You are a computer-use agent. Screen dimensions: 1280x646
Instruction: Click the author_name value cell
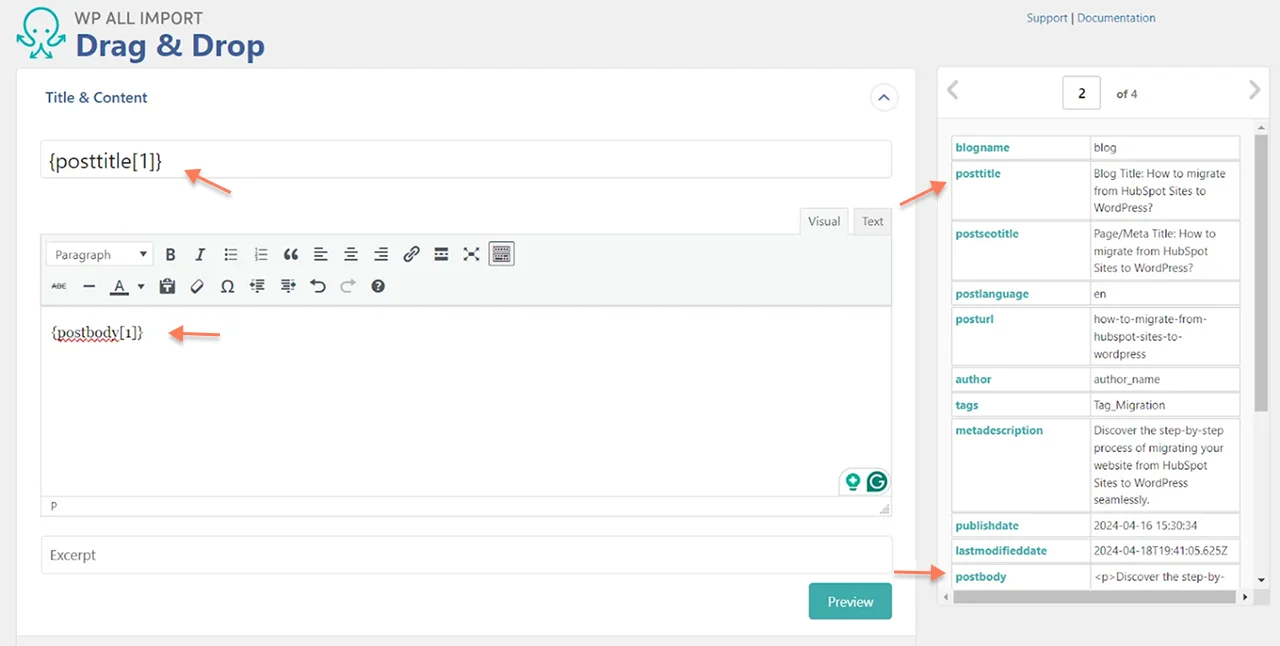(x=1165, y=379)
